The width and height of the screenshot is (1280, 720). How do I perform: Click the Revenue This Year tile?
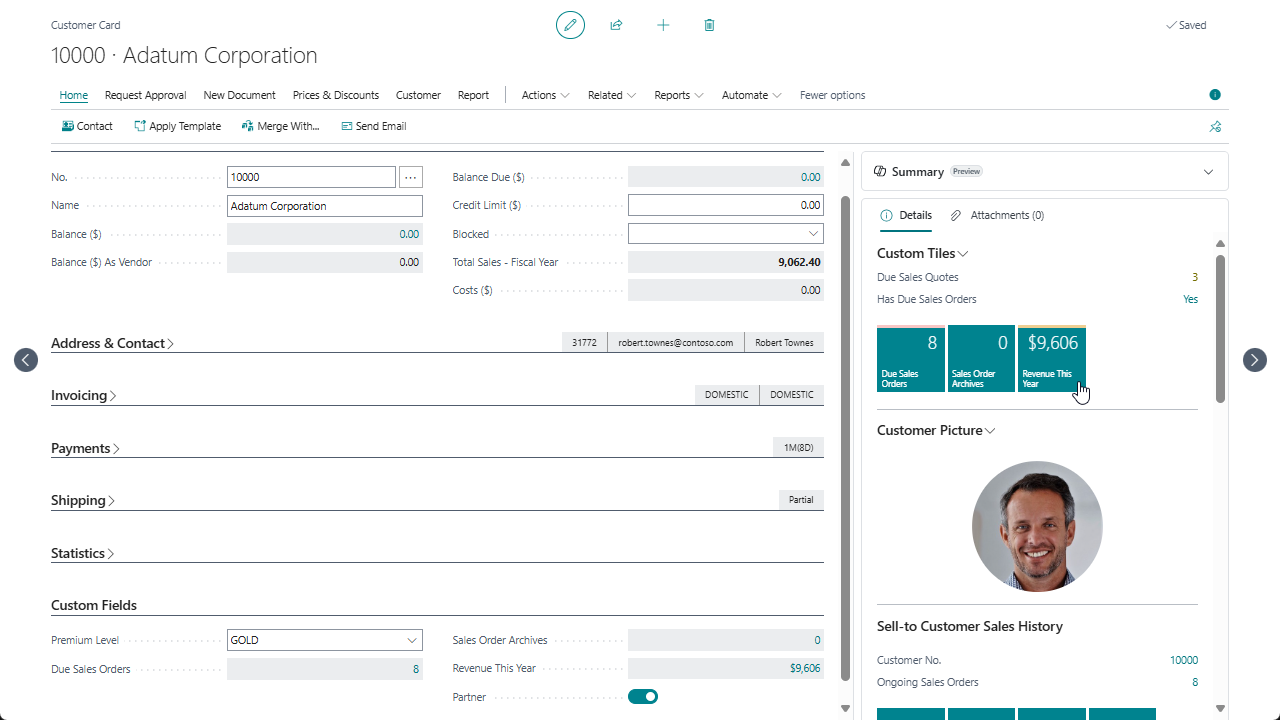(1051, 358)
